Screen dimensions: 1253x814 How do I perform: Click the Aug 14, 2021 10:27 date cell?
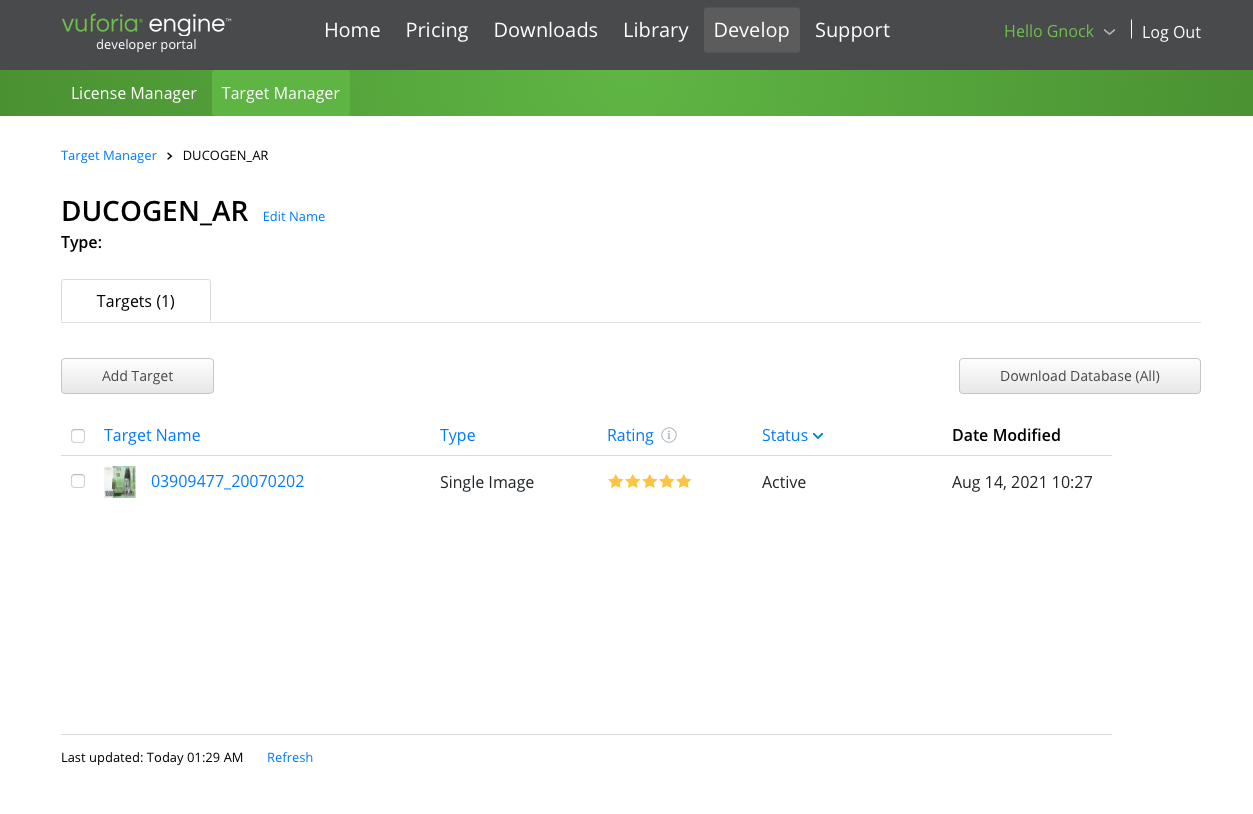[1022, 482]
